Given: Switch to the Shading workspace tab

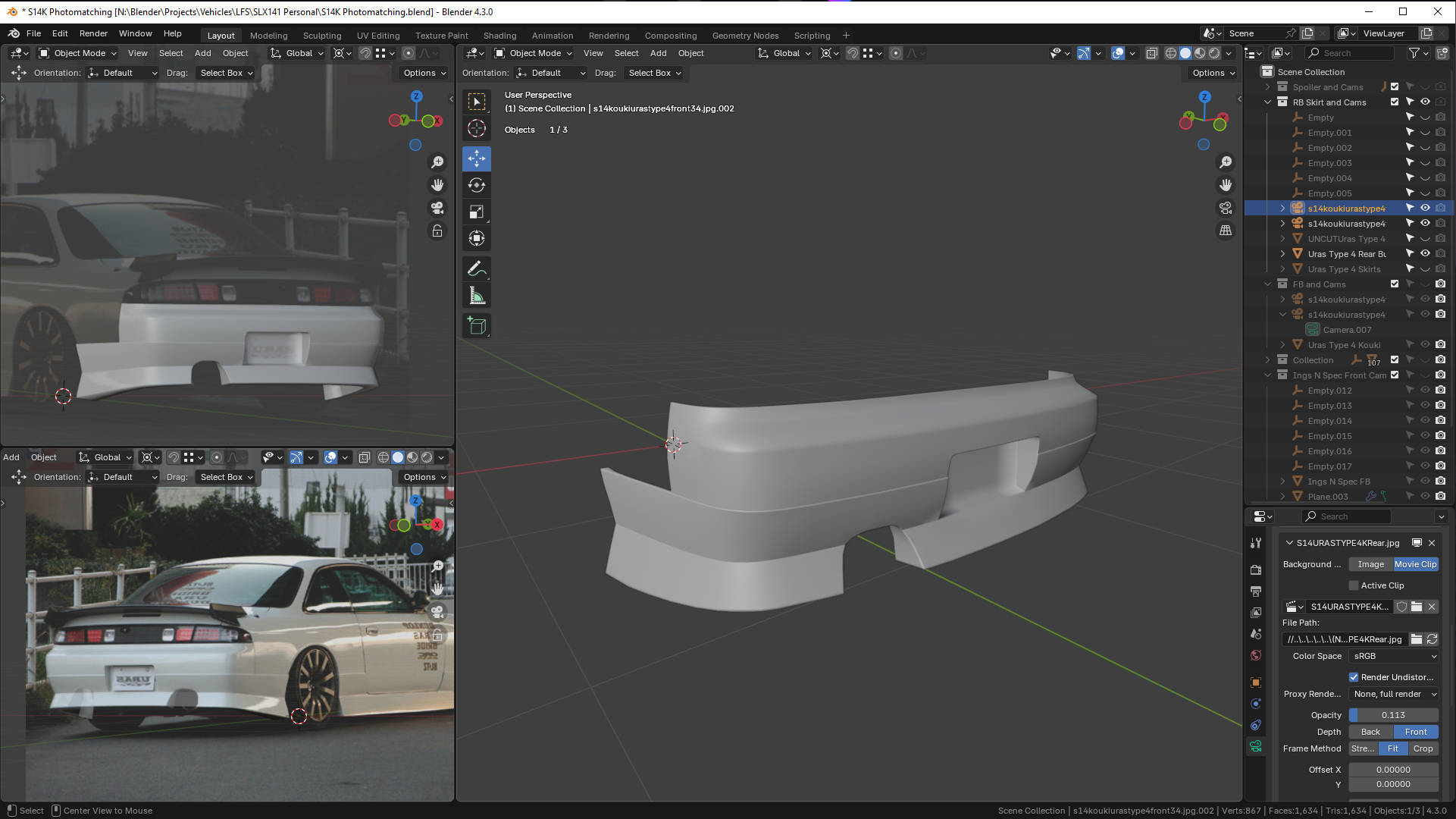Looking at the screenshot, I should (499, 36).
